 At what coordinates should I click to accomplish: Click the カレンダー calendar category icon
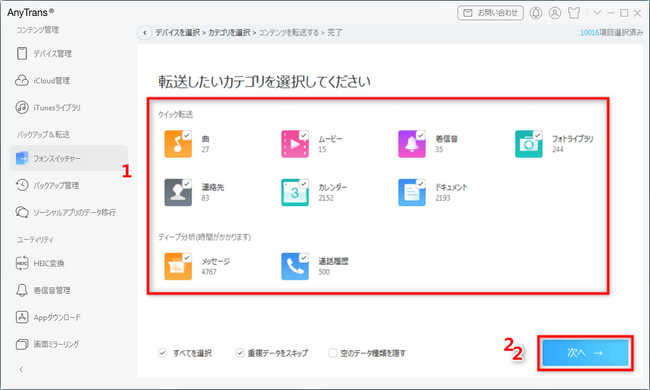click(295, 192)
